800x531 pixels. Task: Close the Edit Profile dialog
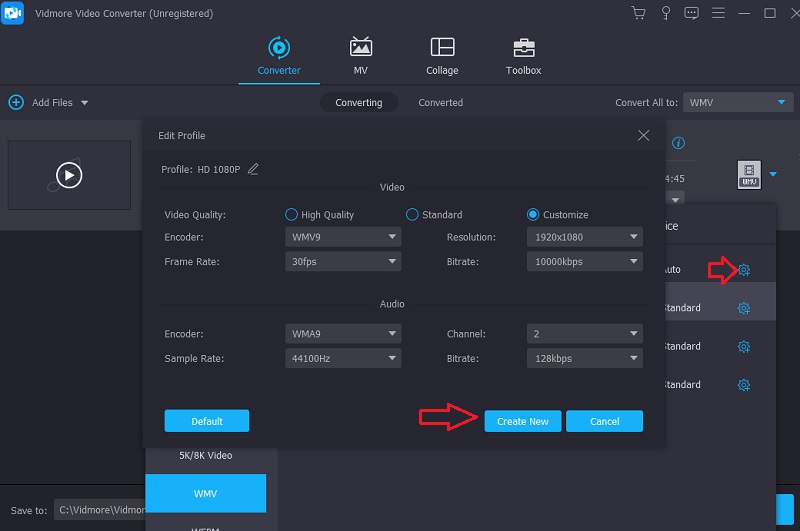(x=643, y=135)
